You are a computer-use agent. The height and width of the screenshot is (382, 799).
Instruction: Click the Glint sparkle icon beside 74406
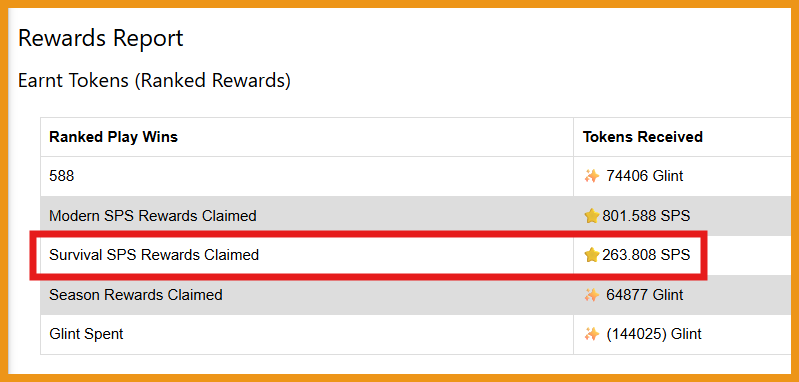tap(592, 176)
